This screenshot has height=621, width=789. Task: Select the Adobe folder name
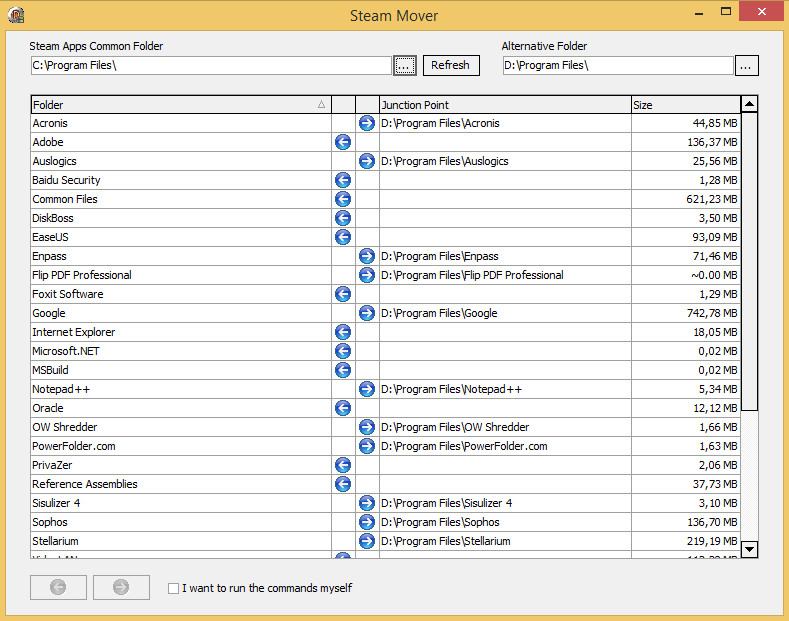48,142
